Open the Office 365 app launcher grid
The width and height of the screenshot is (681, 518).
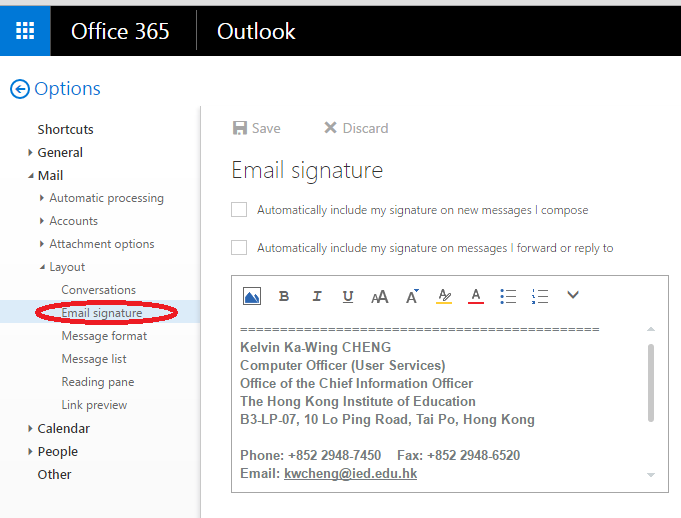pos(25,31)
